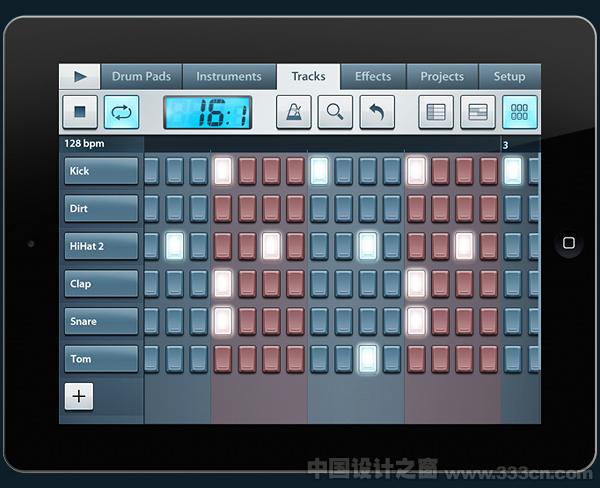
Task: Turn off HiHat 2's lit step in first red group
Action: [271, 246]
